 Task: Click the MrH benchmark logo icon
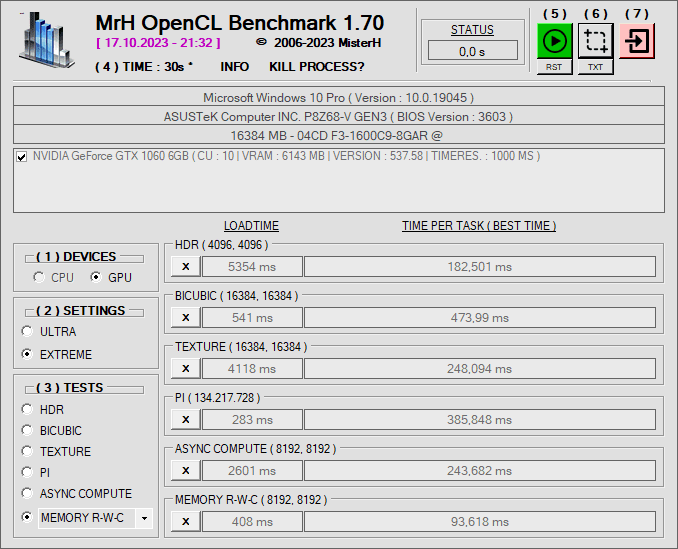[x=47, y=40]
